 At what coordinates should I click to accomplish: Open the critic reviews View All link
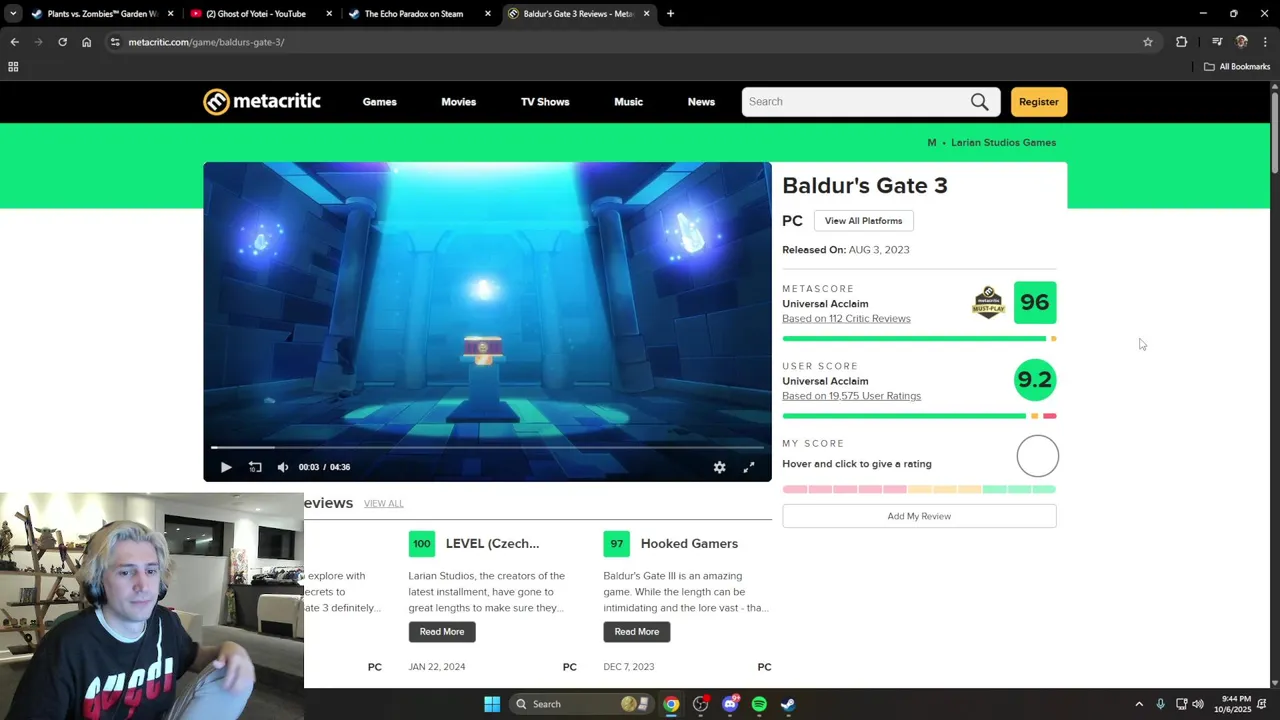(x=384, y=504)
